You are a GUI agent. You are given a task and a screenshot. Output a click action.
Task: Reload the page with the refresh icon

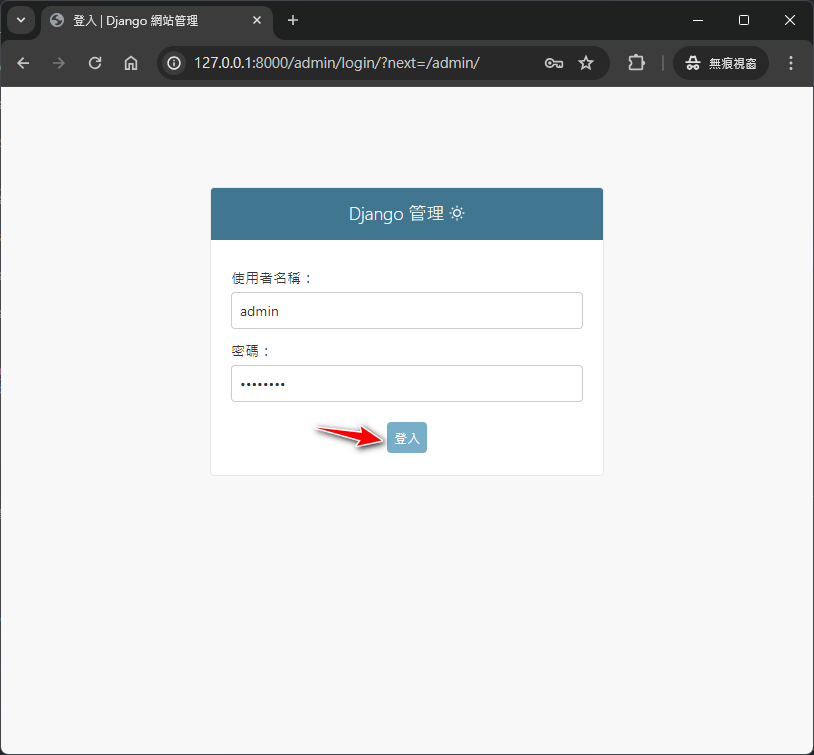point(95,63)
